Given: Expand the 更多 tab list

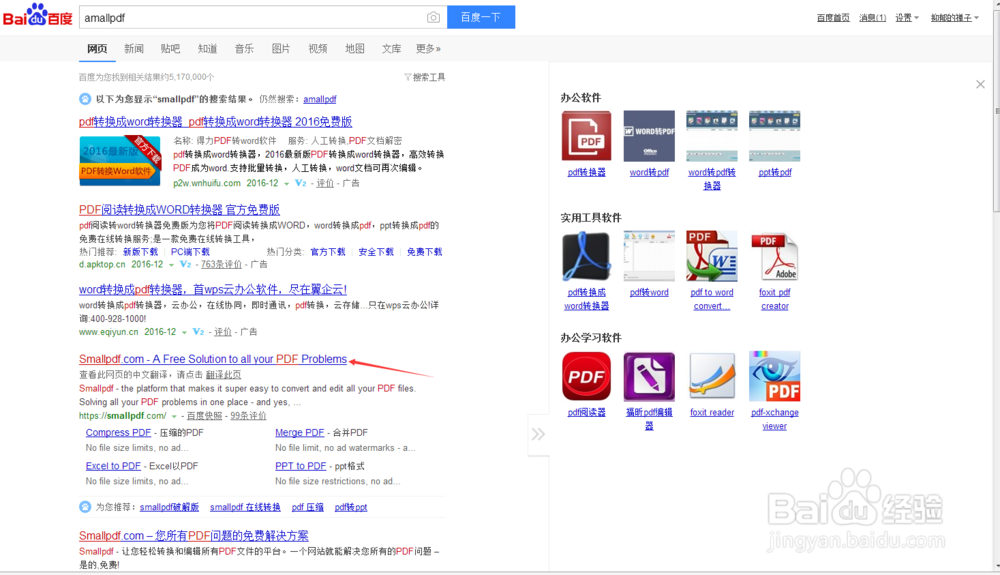Looking at the screenshot, I should tap(428, 48).
